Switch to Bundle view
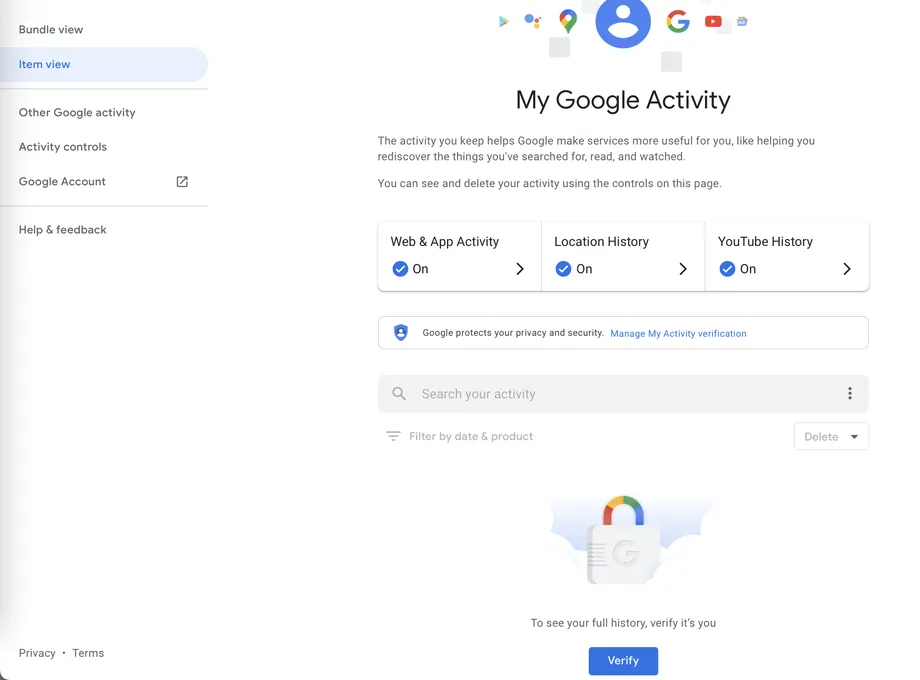 (51, 29)
